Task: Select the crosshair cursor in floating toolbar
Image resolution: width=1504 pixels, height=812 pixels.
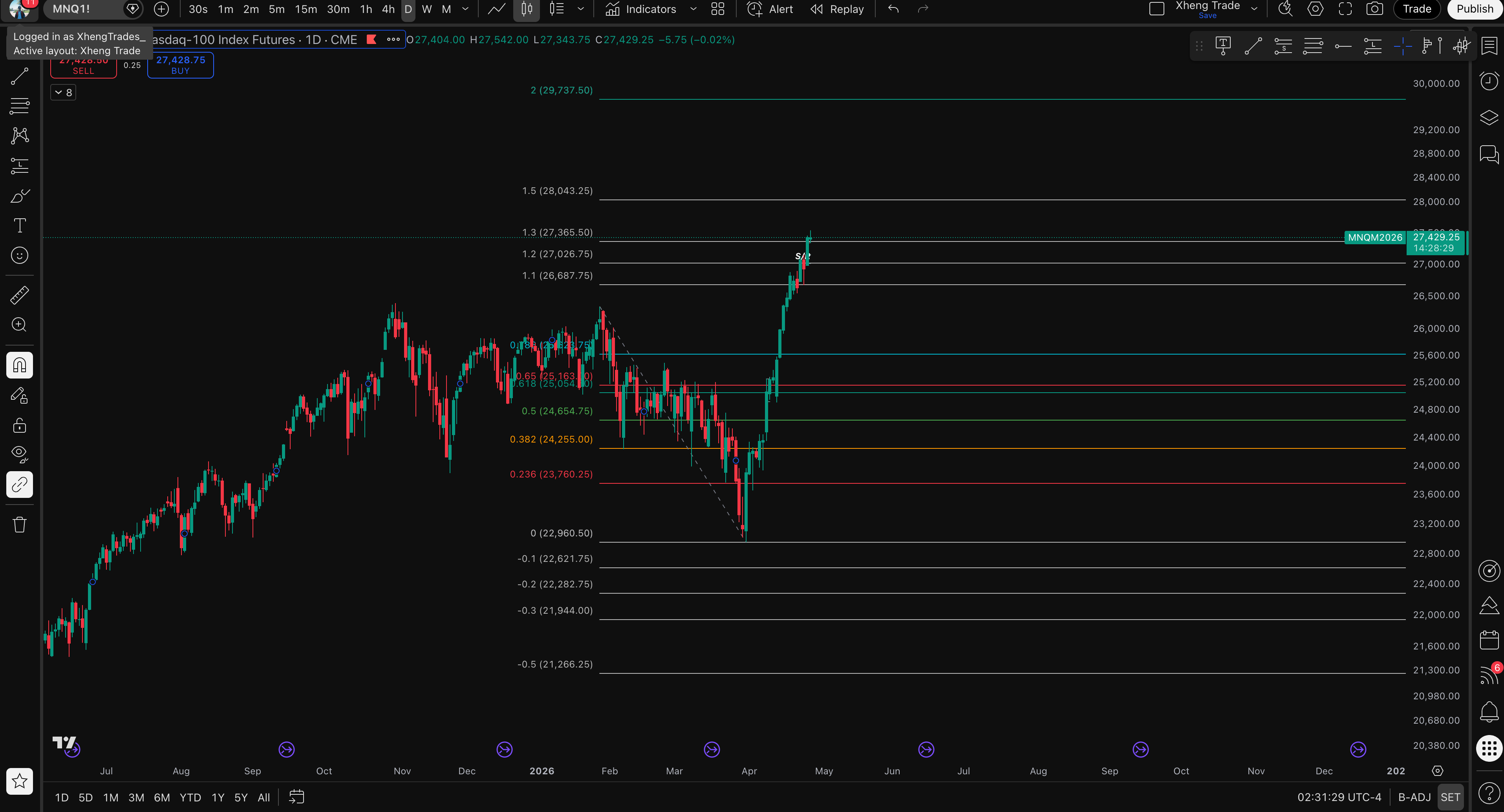Action: point(1402,46)
